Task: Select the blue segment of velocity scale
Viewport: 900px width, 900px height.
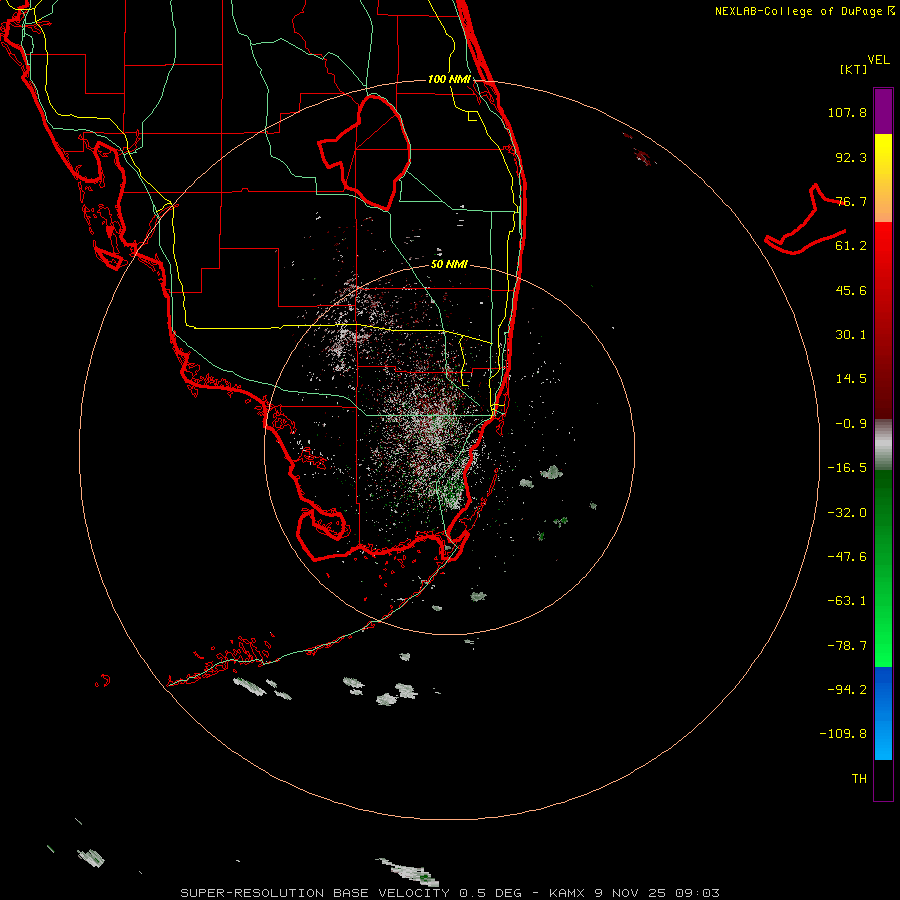Action: pos(883,713)
